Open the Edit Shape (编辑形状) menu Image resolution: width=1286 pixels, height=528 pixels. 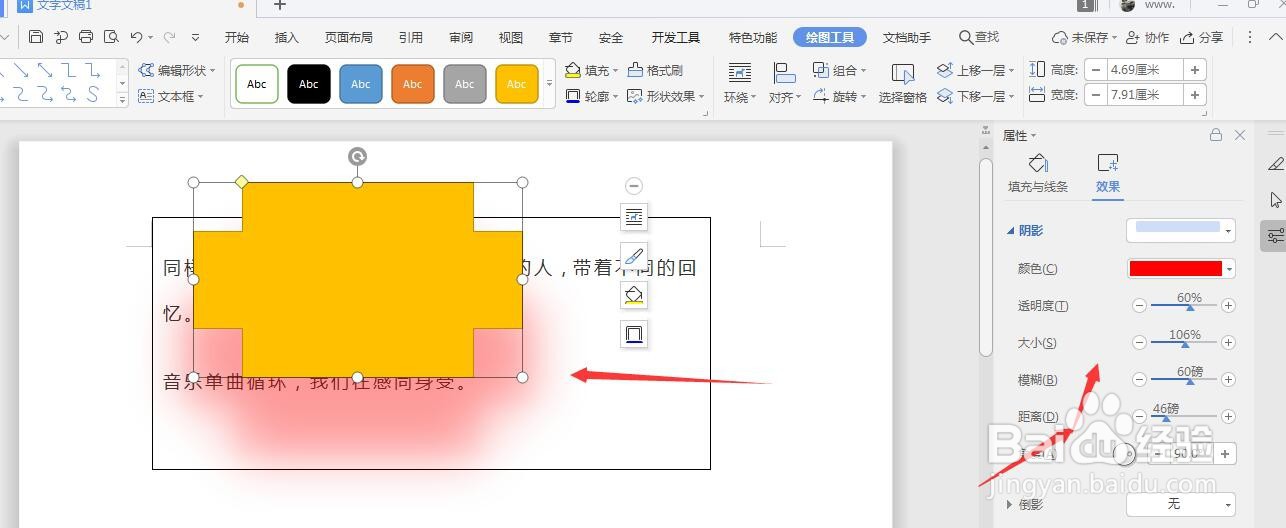point(178,71)
